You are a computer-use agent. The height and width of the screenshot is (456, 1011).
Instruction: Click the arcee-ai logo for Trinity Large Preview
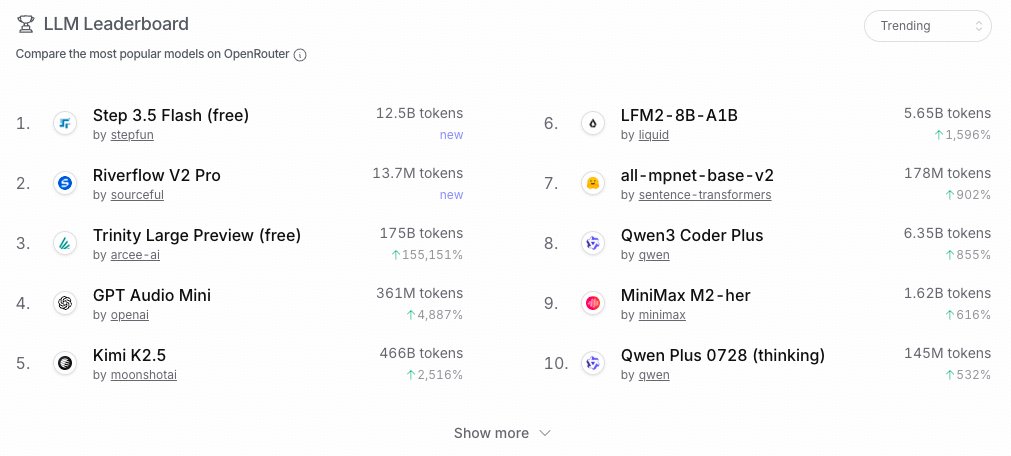tap(64, 243)
